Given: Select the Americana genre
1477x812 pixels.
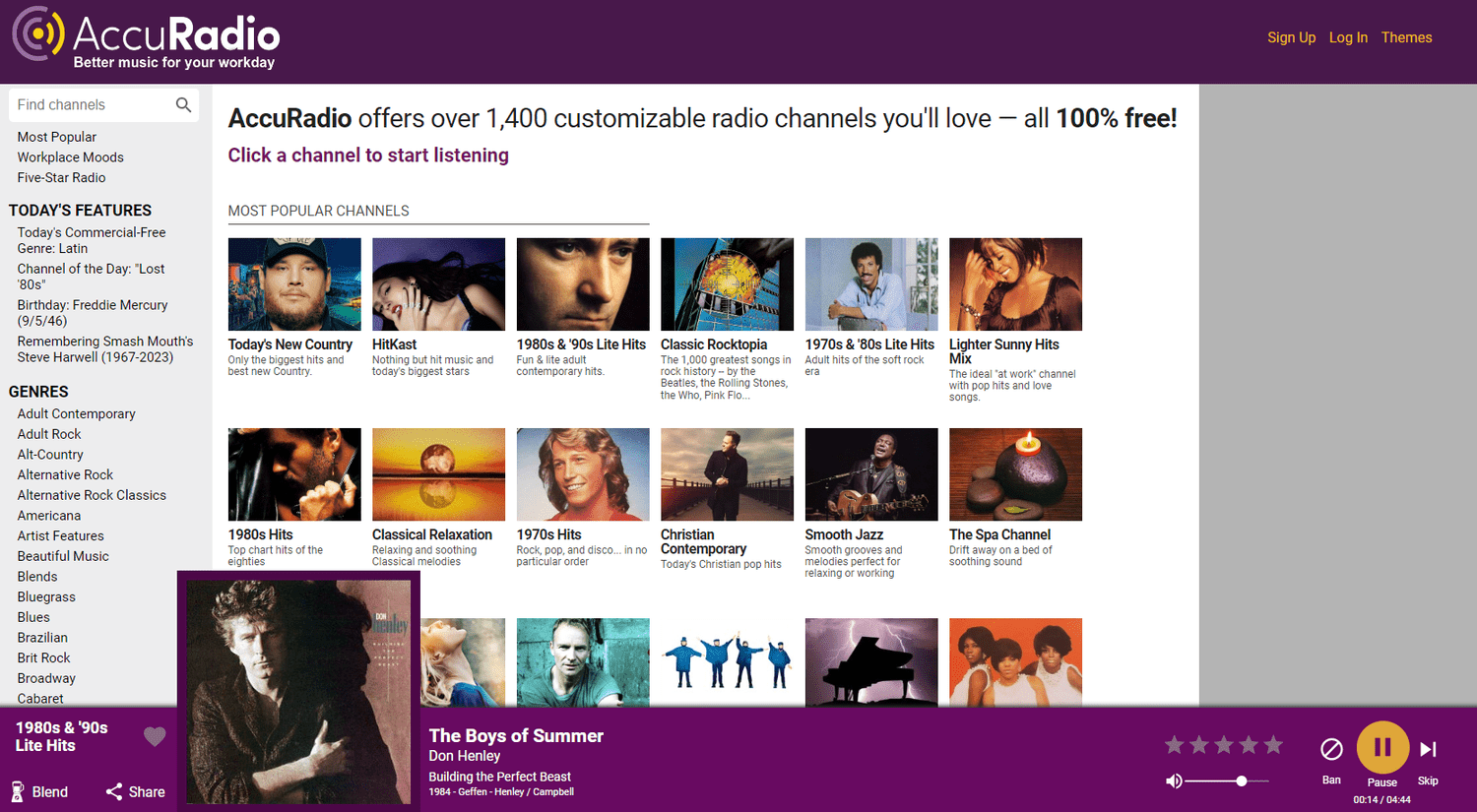Looking at the screenshot, I should click(49, 516).
